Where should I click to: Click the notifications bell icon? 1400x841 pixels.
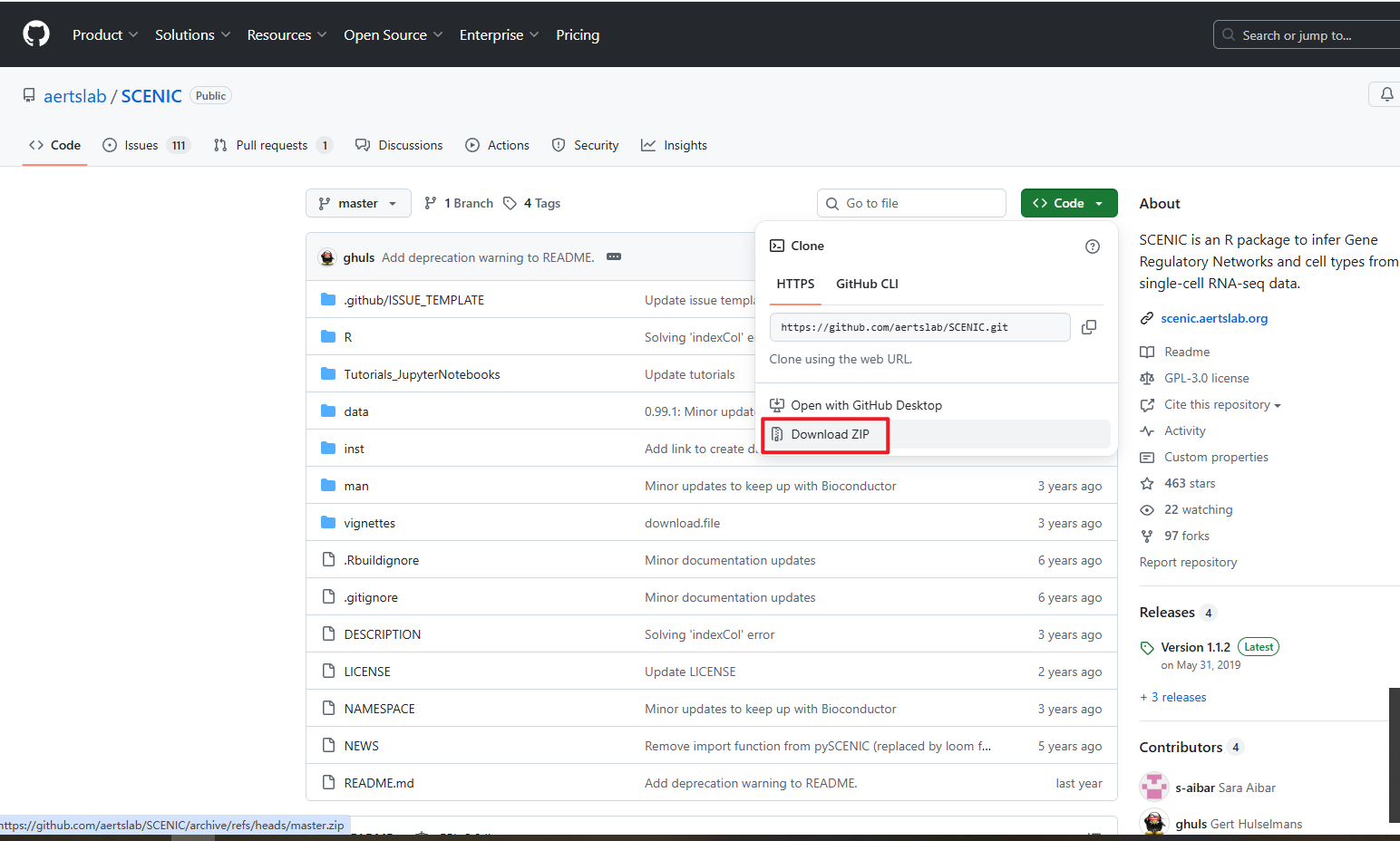tap(1386, 94)
